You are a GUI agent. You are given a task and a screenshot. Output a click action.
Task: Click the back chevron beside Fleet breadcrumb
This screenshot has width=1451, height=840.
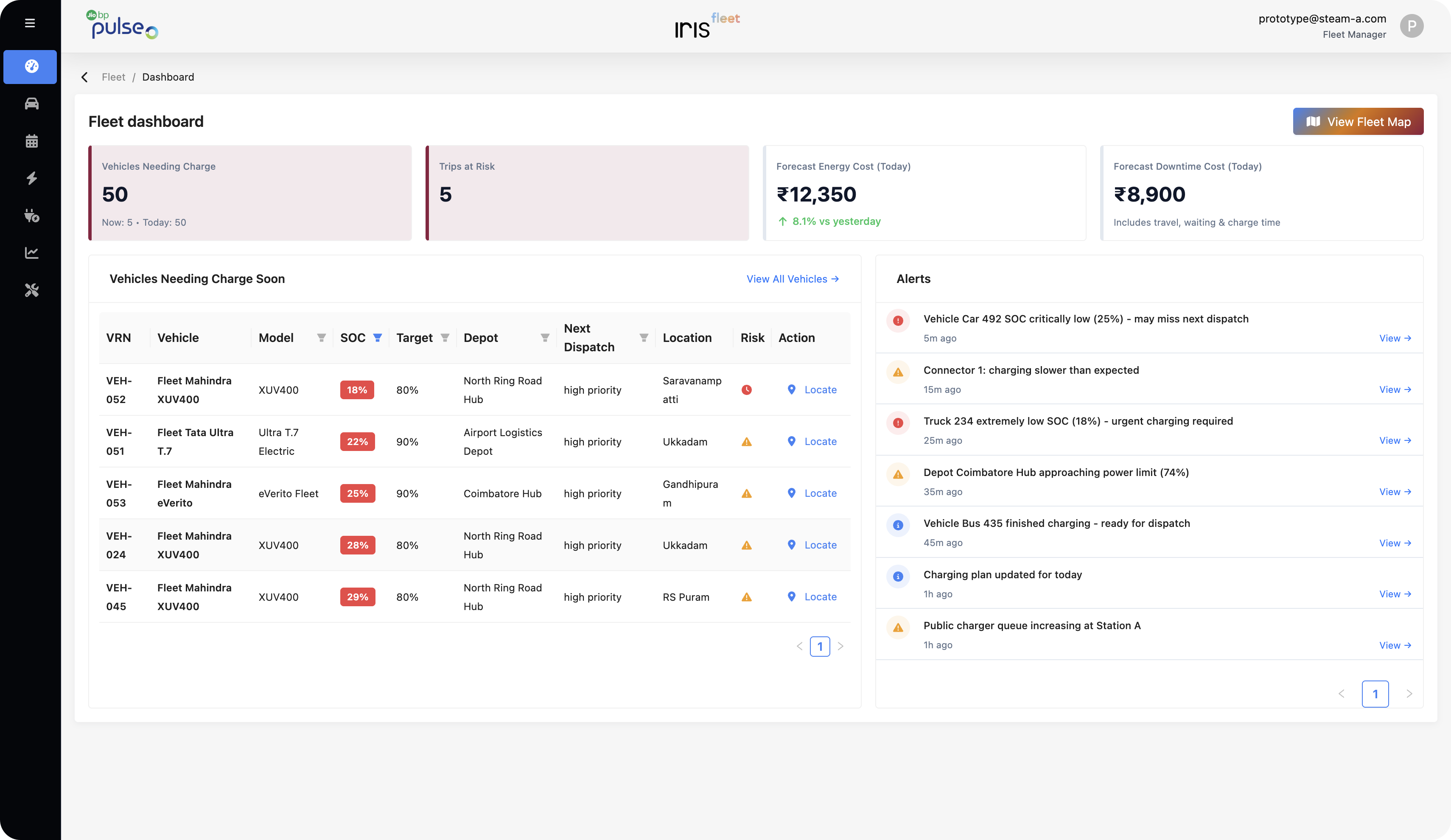85,77
